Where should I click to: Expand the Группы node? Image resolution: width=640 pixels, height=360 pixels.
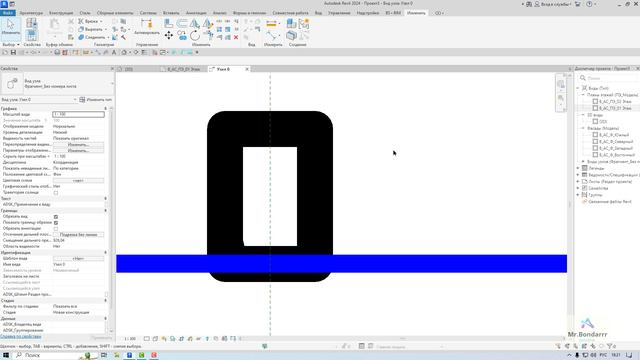[578, 195]
